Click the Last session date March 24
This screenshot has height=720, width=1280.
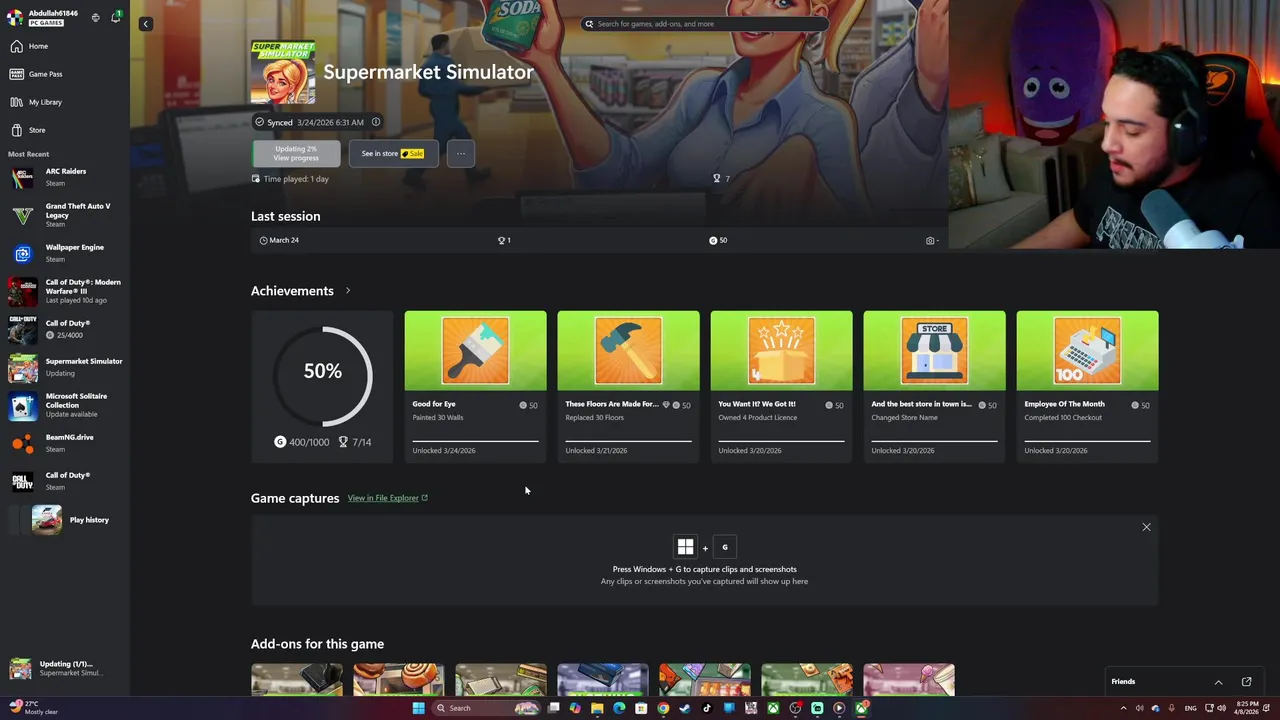point(279,241)
